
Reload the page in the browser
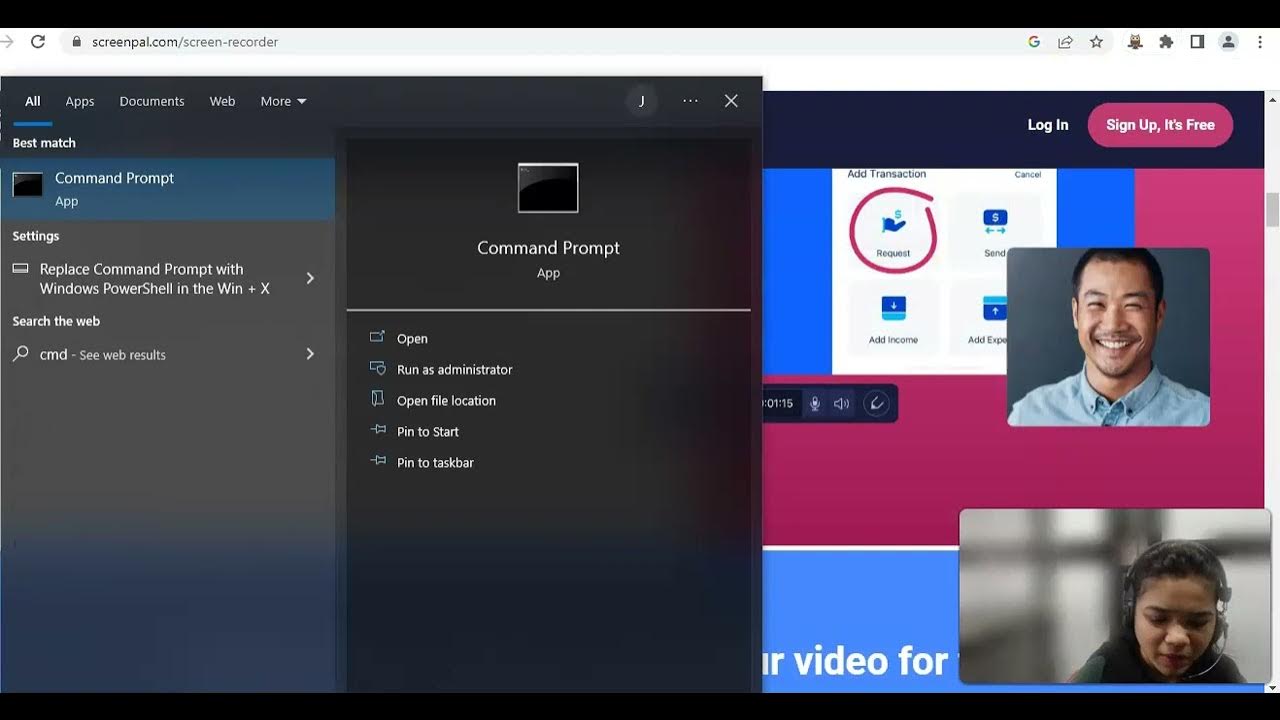(38, 42)
